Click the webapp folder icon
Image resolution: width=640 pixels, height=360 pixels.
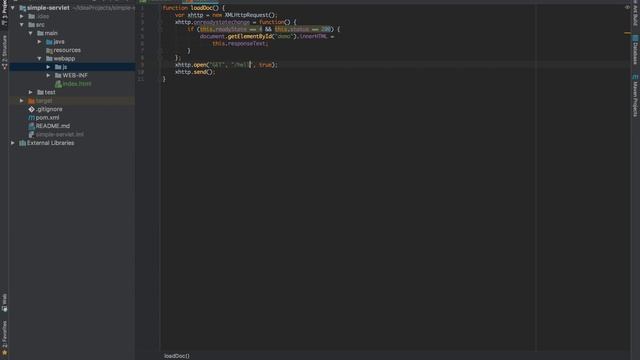[x=49, y=58]
